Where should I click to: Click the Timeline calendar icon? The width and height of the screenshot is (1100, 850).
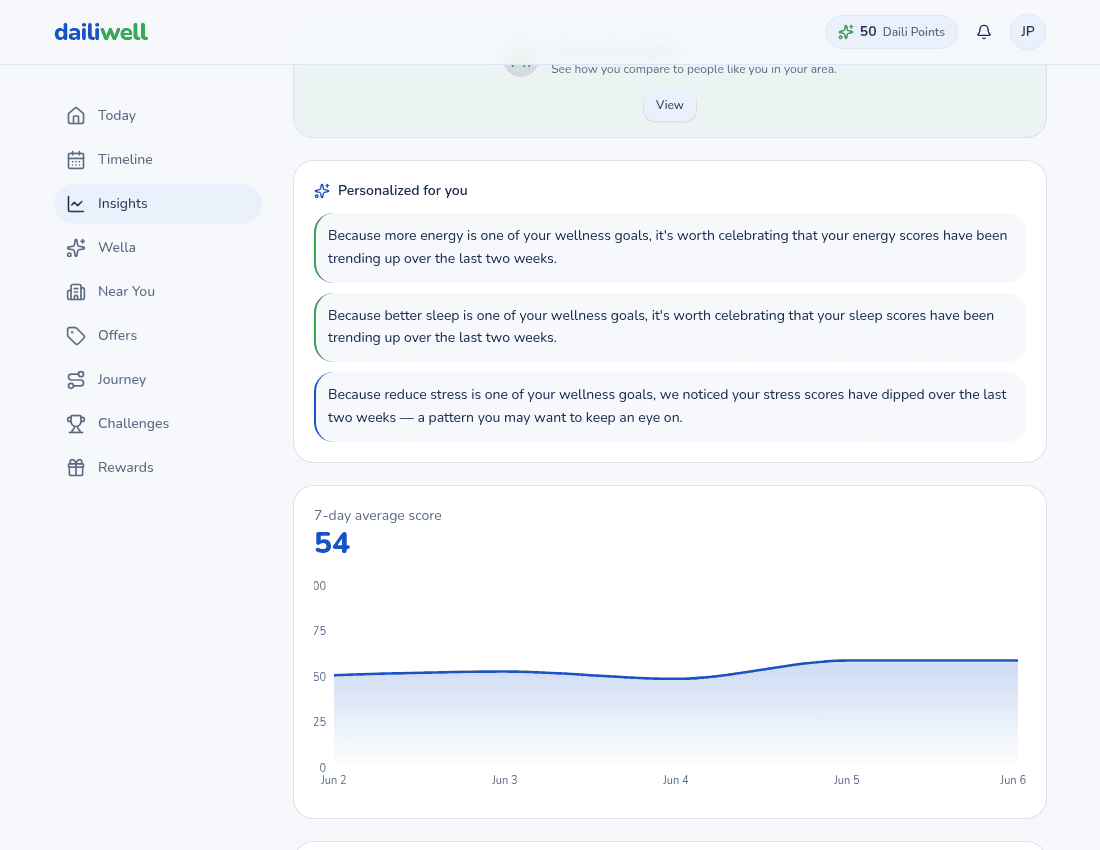click(x=76, y=159)
